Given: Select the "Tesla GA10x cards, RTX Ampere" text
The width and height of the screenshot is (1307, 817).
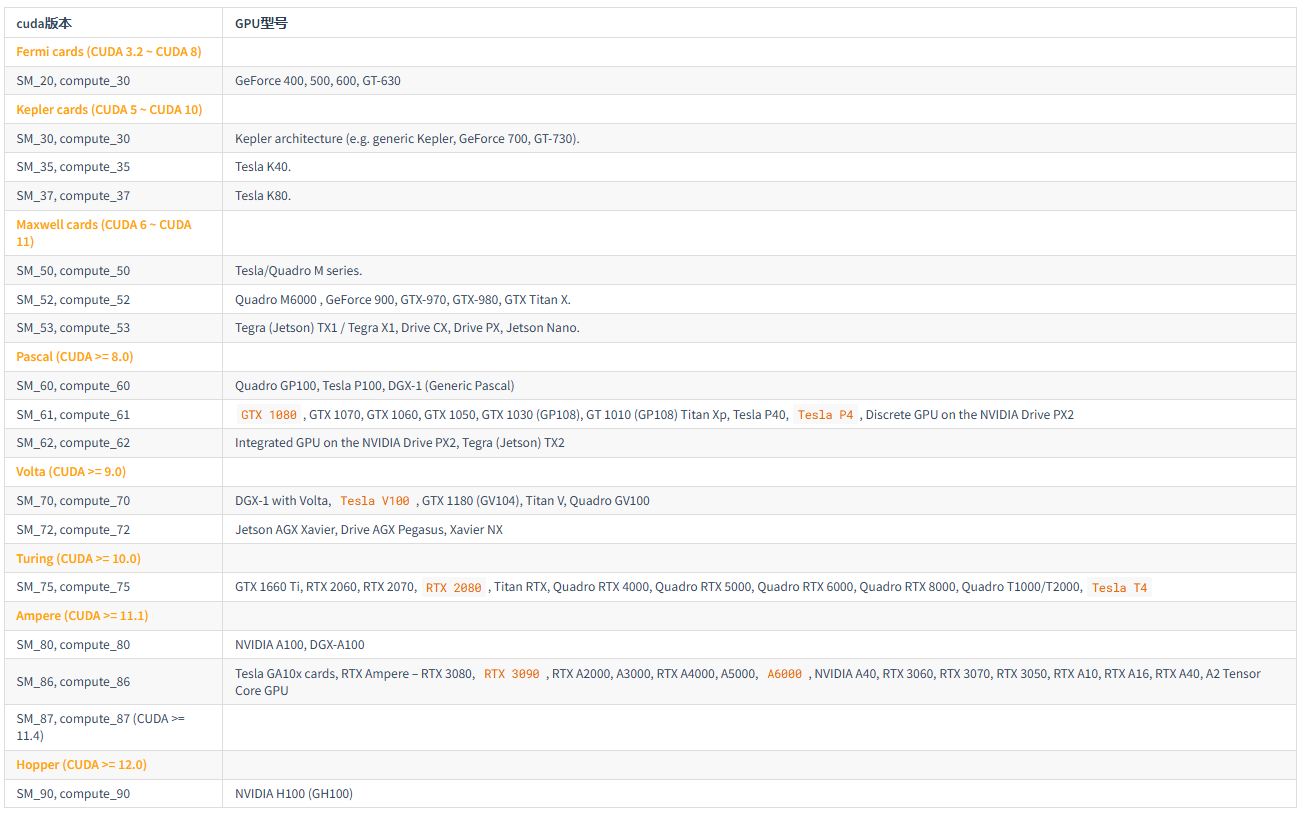Looking at the screenshot, I should click(325, 674).
